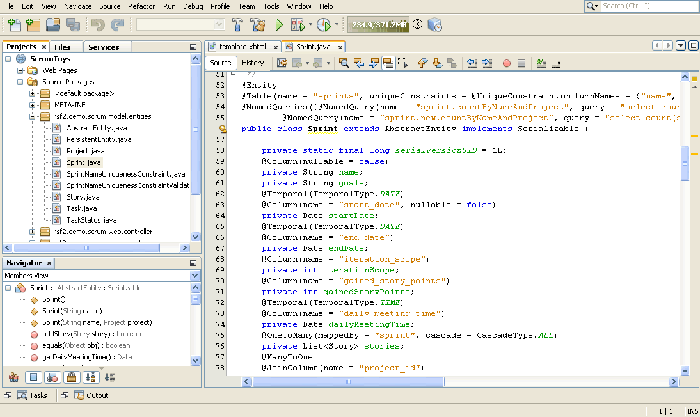Uncomment selected lines in editor toolbar

(x=556, y=63)
